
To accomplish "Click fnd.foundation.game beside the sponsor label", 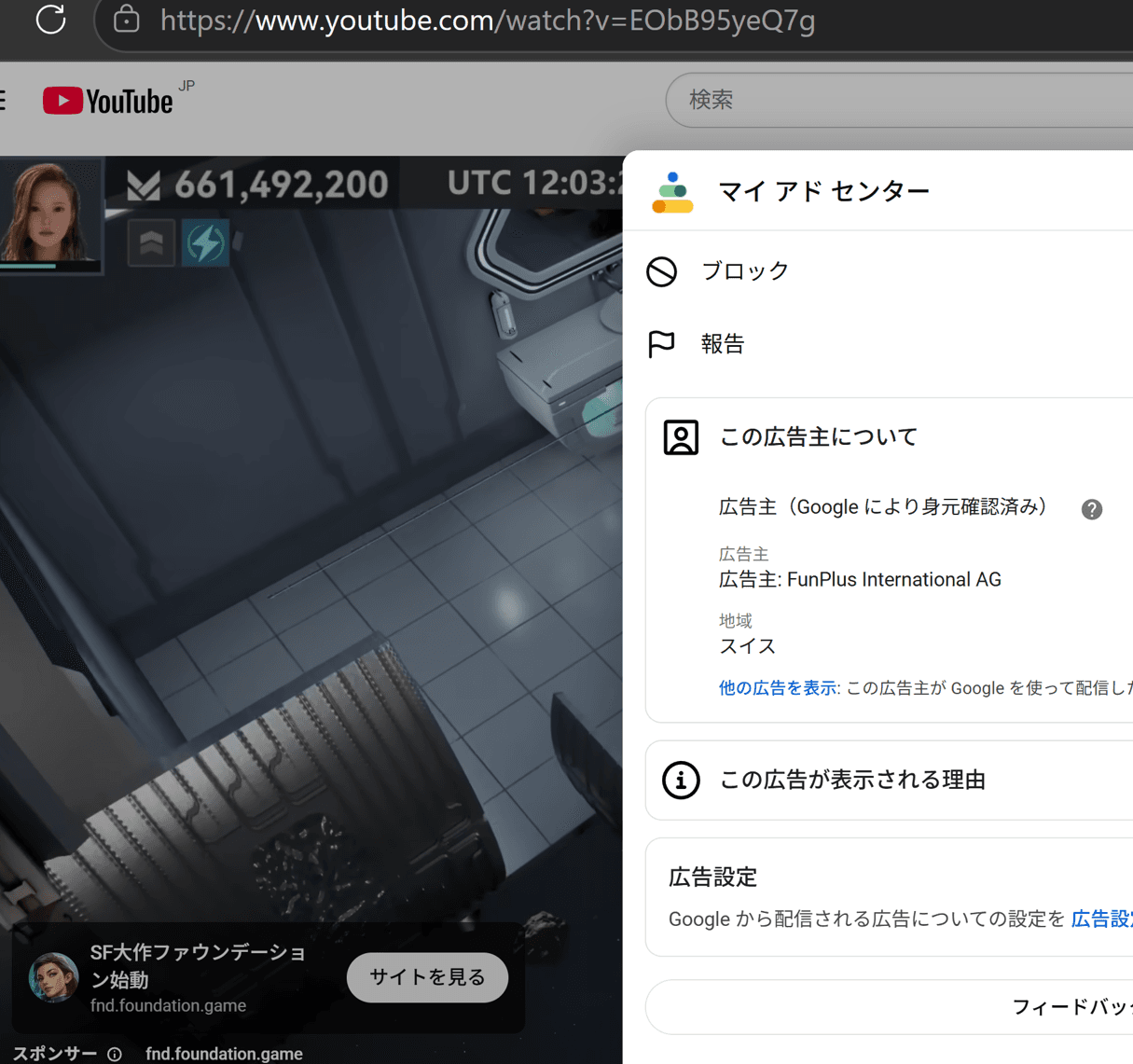I will coord(224,1054).
